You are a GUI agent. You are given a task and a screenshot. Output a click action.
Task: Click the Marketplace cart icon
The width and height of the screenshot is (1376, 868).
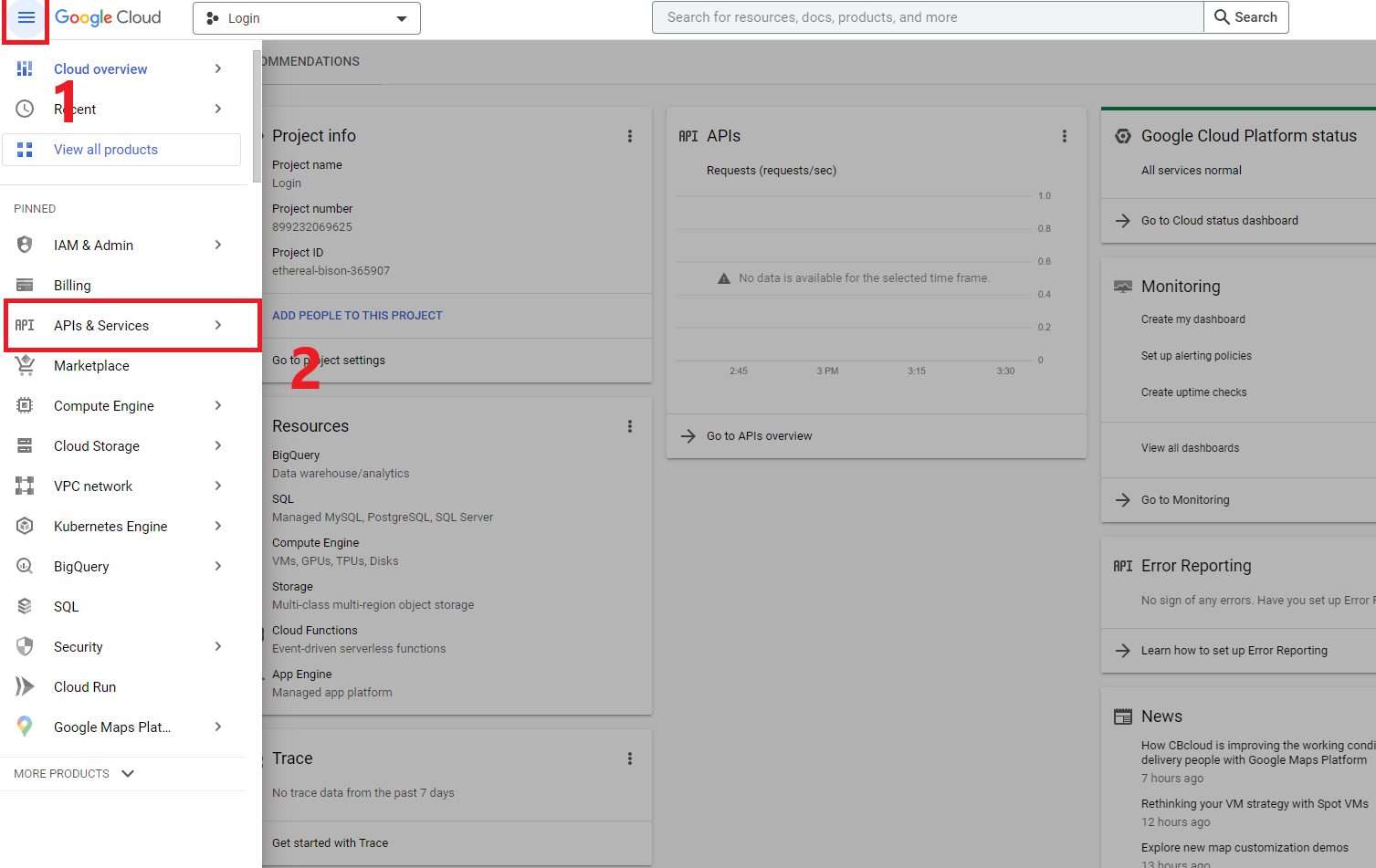click(25, 365)
